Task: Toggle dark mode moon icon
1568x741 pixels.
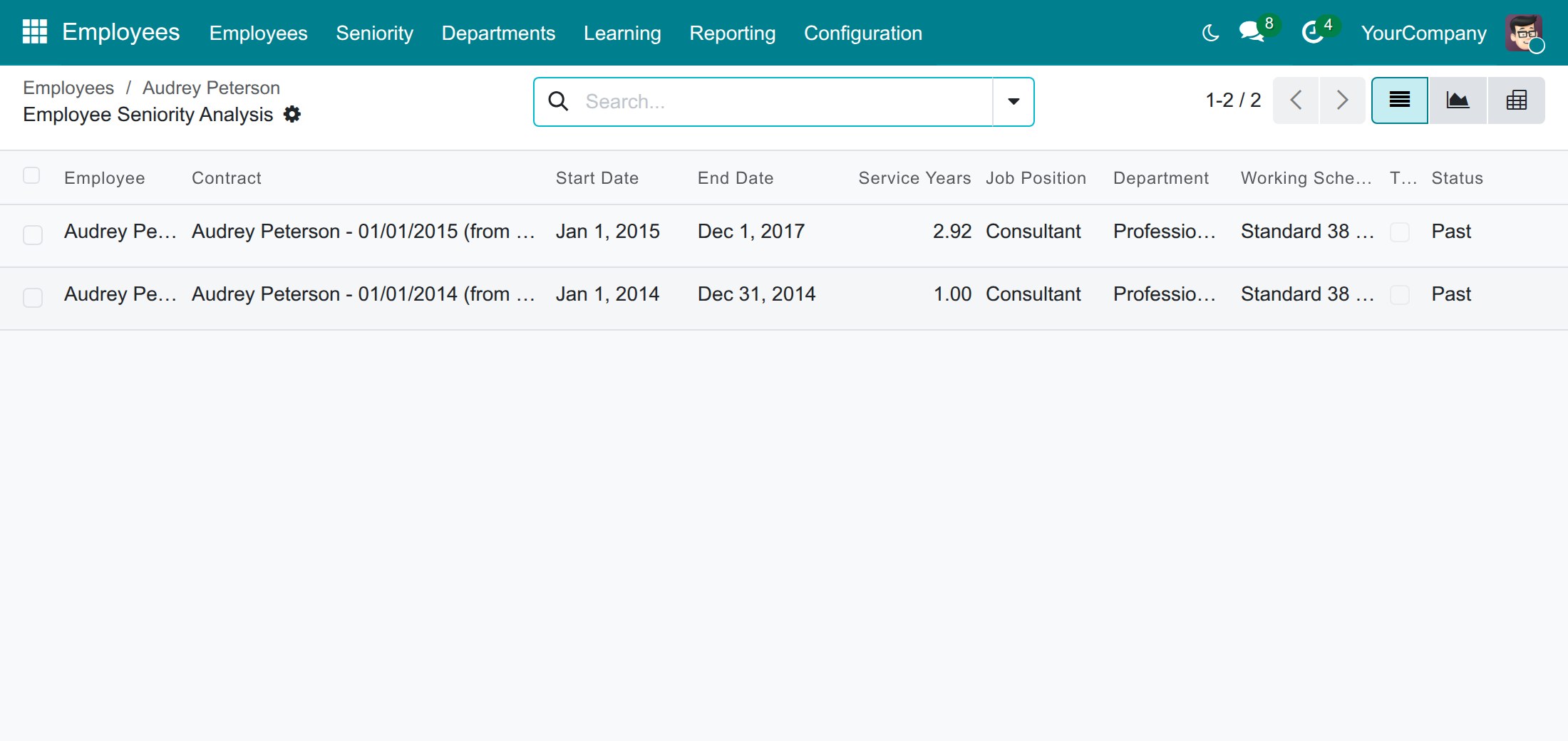Action: (1210, 33)
